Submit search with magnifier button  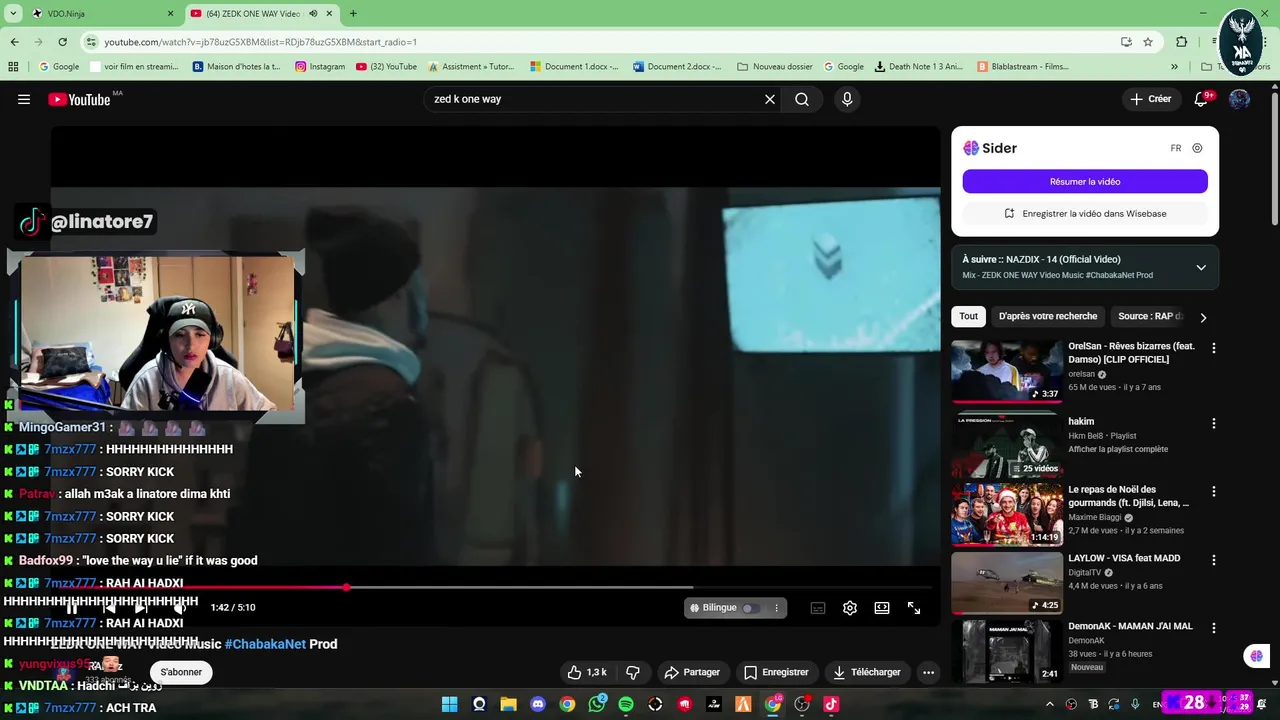pos(802,99)
